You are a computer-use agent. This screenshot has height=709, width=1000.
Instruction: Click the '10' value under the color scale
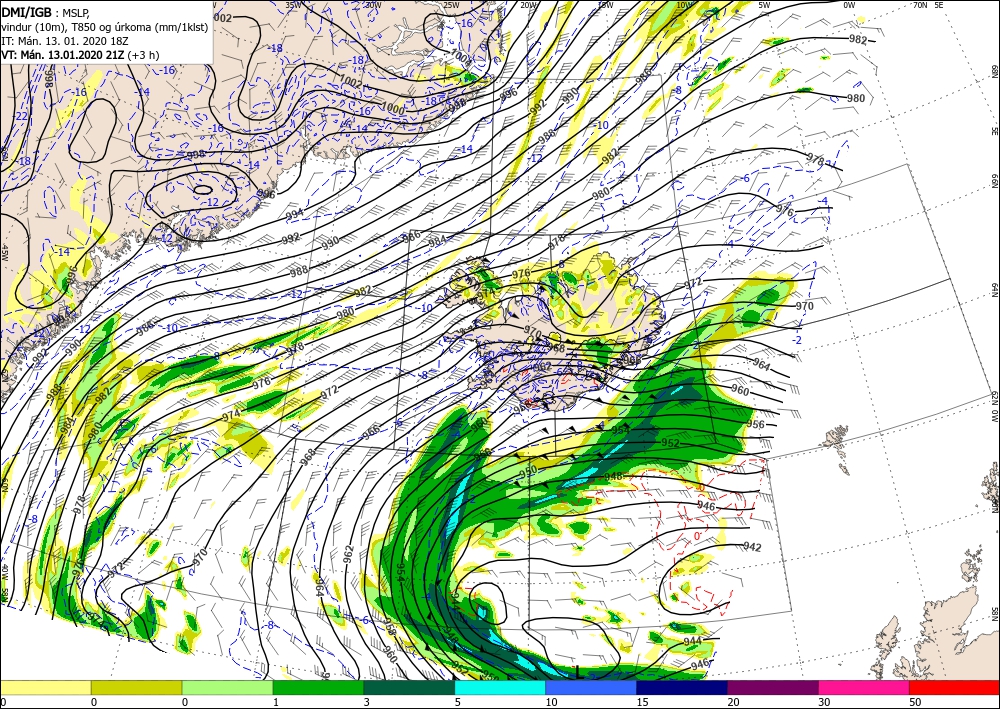tap(551, 702)
